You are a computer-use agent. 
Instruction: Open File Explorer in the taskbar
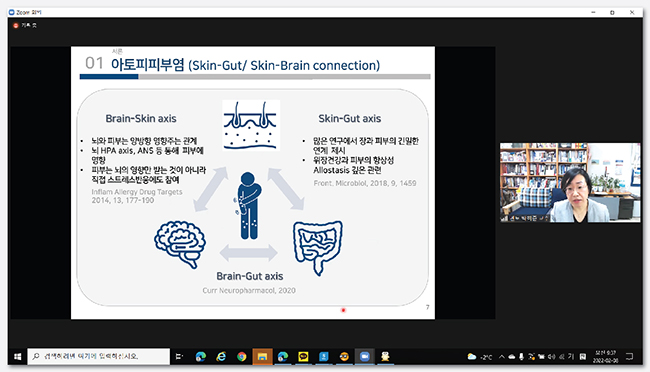click(x=262, y=357)
